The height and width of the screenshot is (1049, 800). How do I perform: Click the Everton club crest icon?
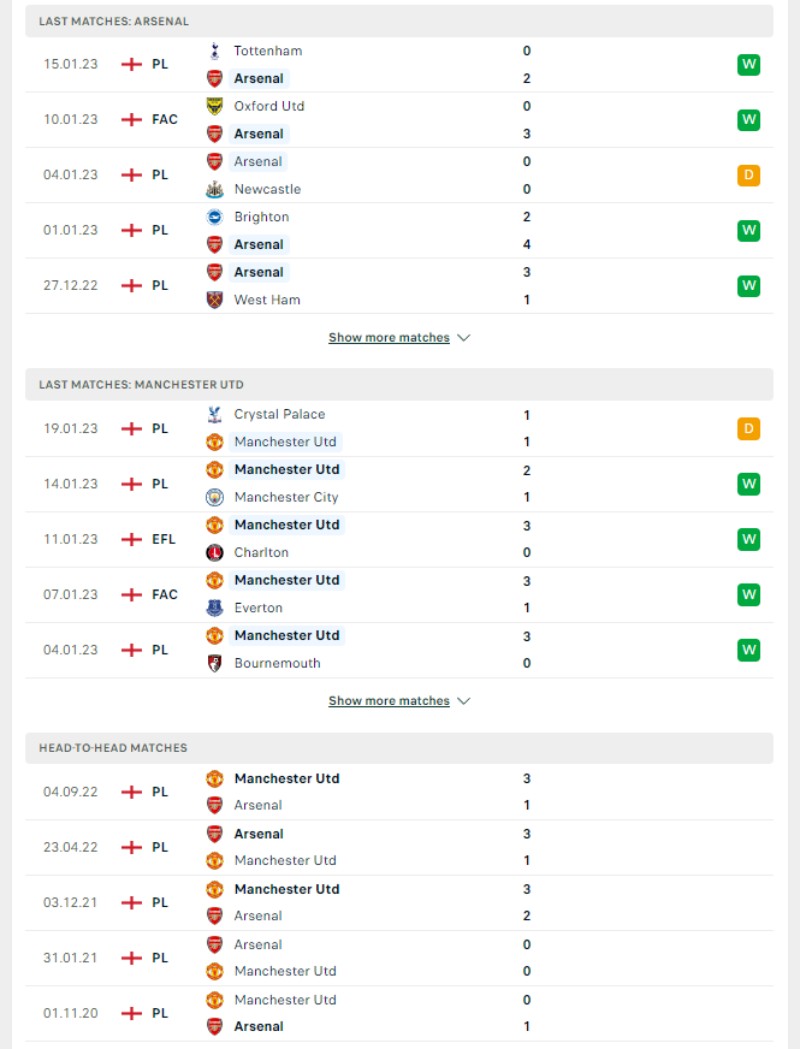click(214, 607)
